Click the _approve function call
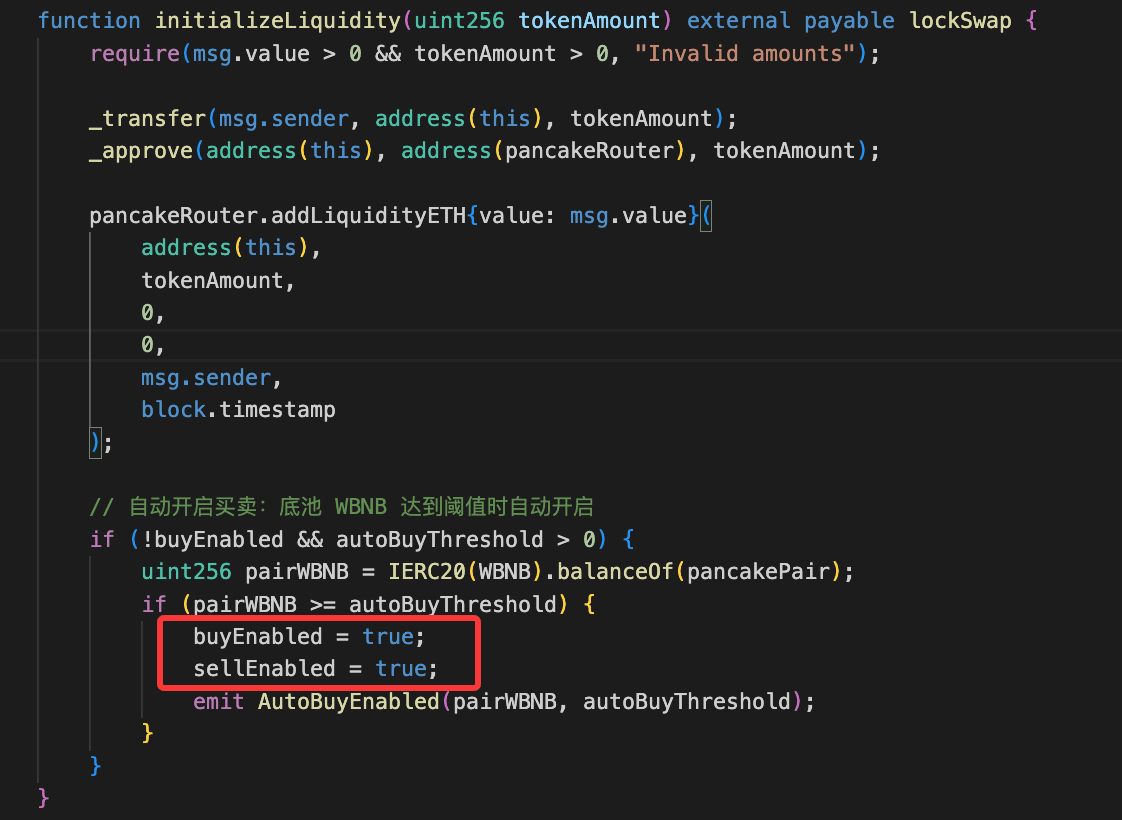Screen dimensions: 1122x820 [x=141, y=150]
